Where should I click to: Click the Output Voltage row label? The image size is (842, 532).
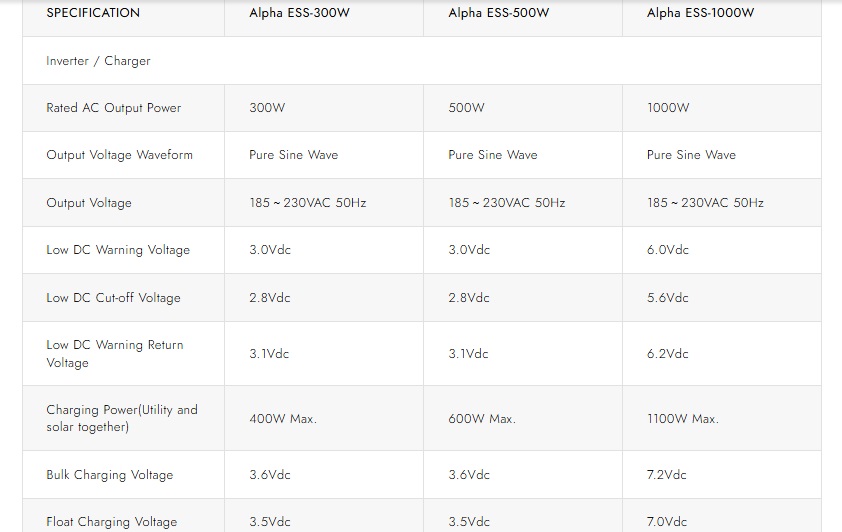[x=89, y=203]
